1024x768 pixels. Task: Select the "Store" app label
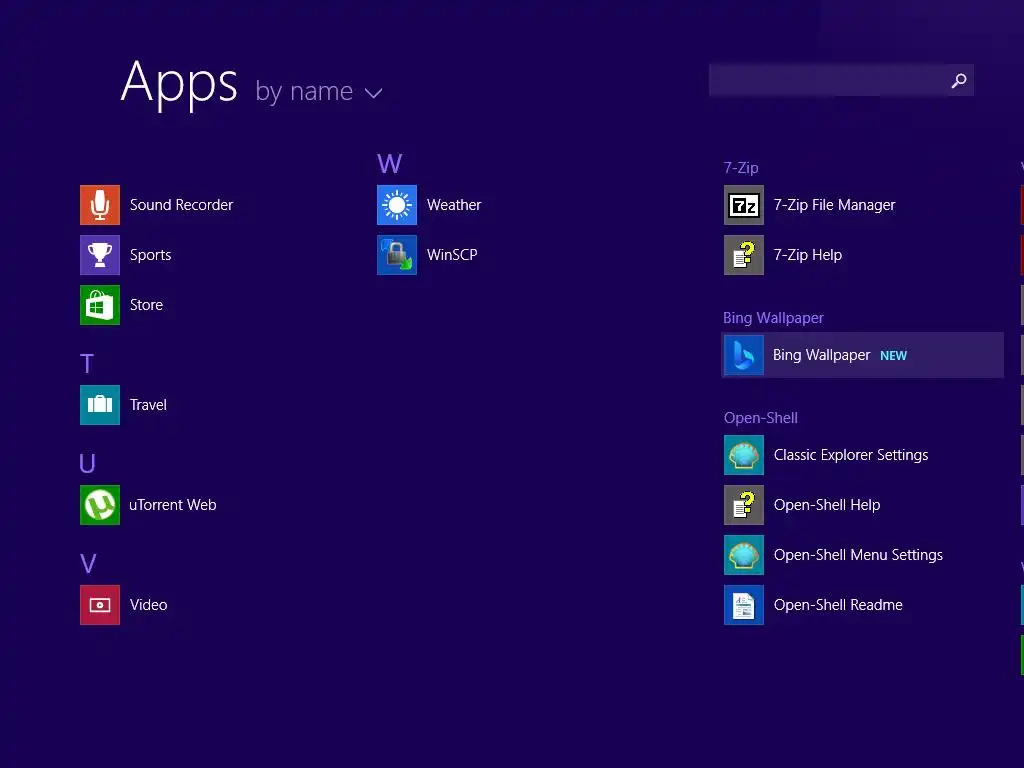(146, 305)
